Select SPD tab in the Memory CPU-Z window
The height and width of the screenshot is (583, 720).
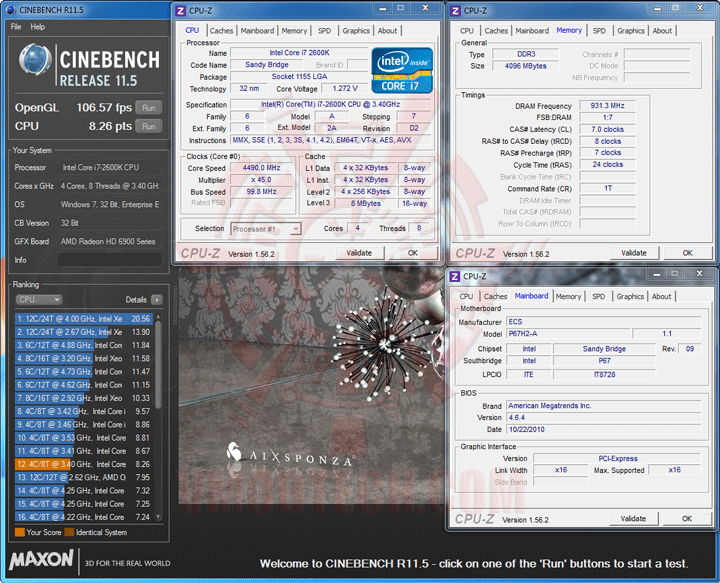coord(599,31)
